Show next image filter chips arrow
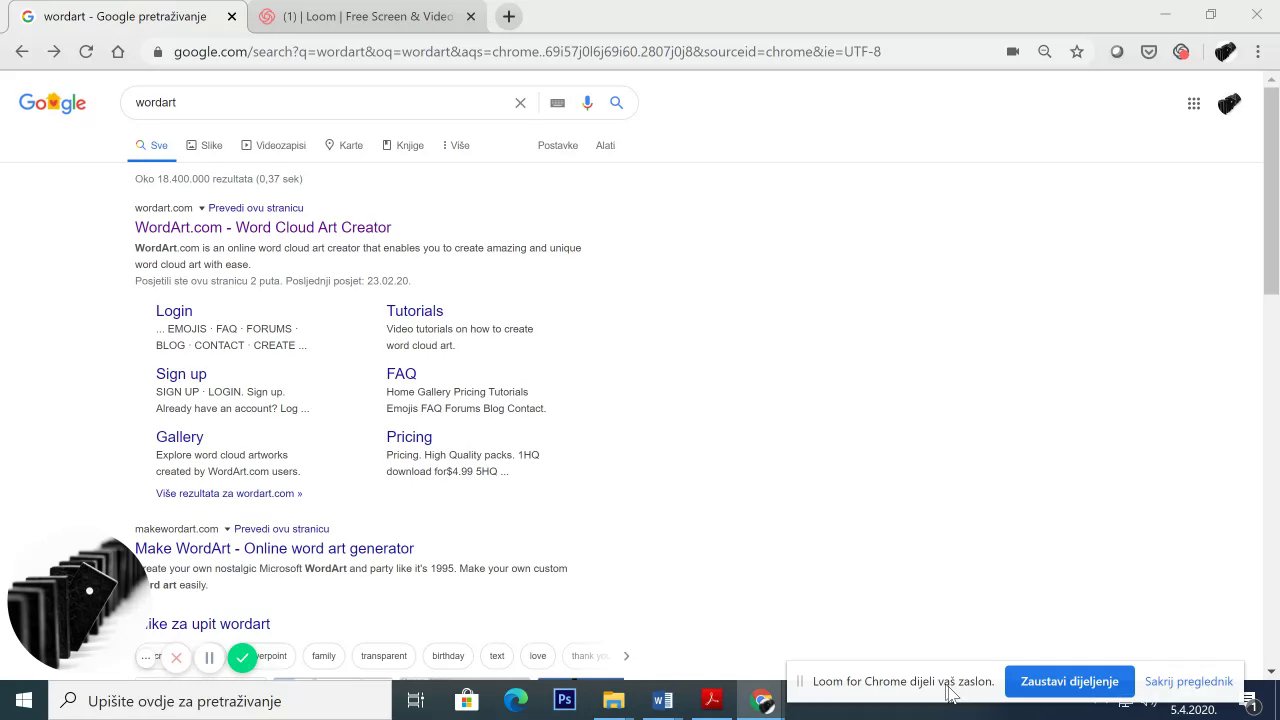This screenshot has height=720, width=1280. 626,656
